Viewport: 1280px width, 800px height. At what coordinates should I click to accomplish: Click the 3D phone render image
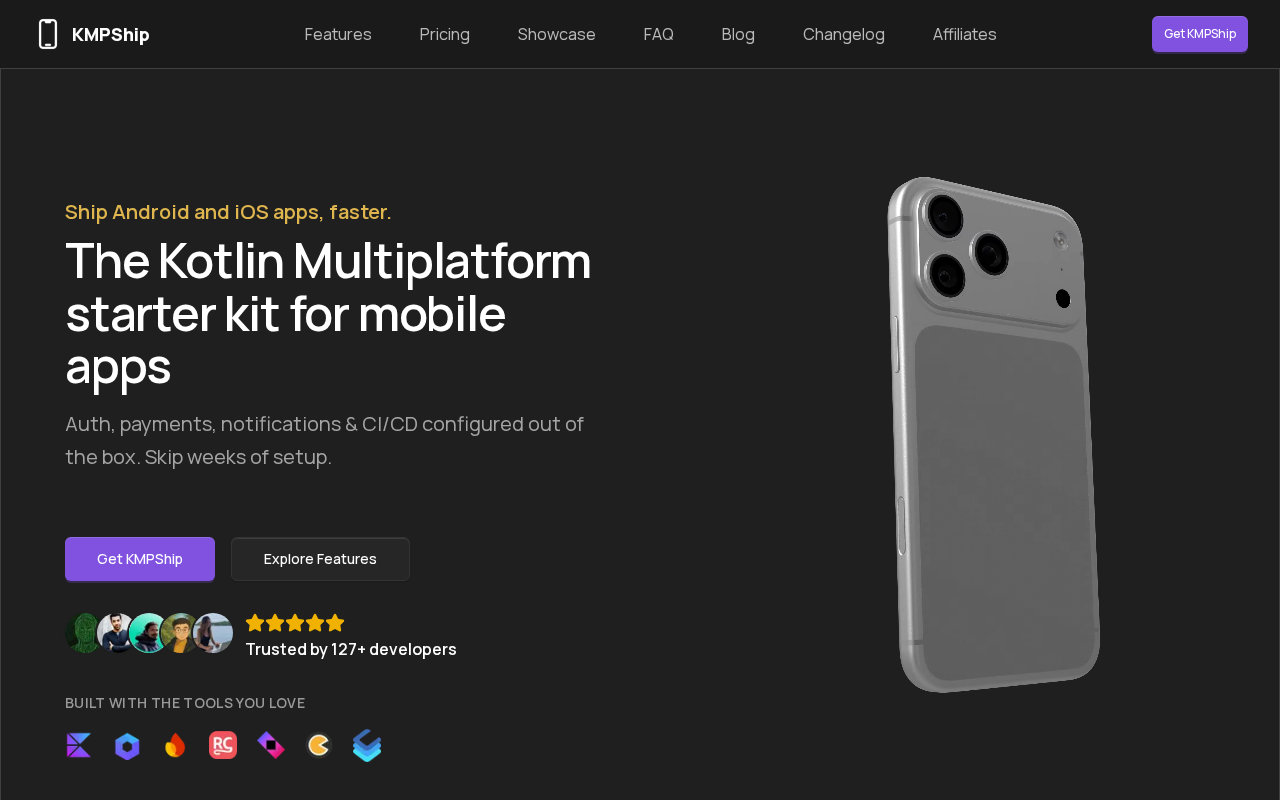pos(994,434)
